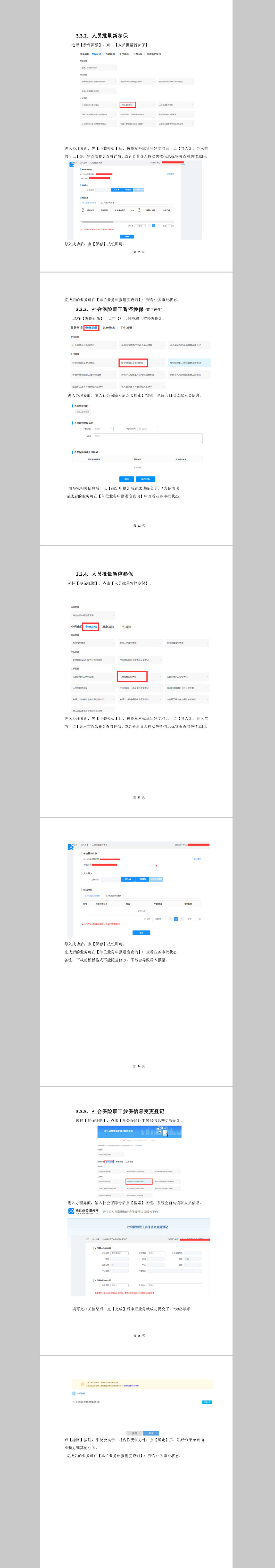
Task: Click the page number "第 25 页"
Action: click(139, 1336)
